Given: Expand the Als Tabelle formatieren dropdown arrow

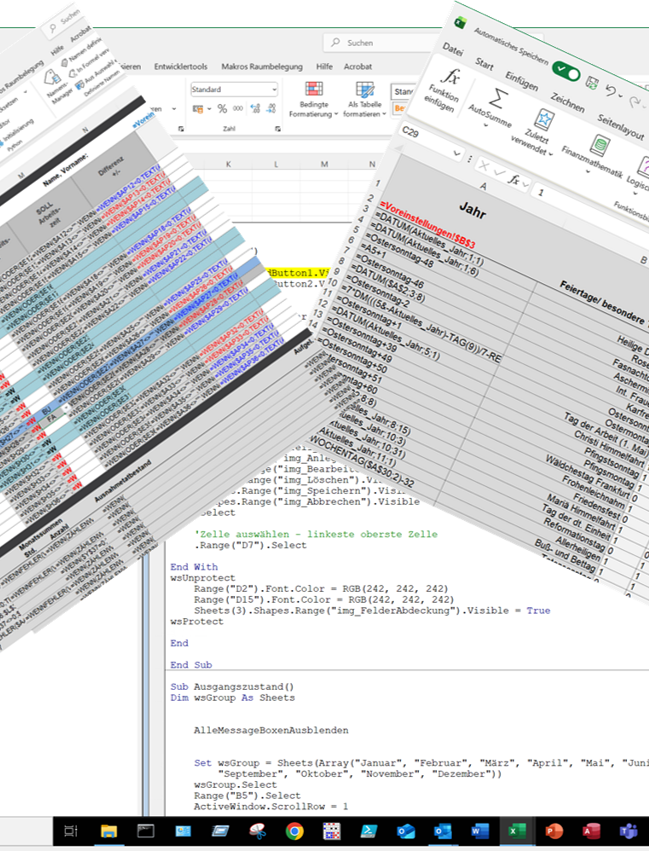Looking at the screenshot, I should coord(384,114).
